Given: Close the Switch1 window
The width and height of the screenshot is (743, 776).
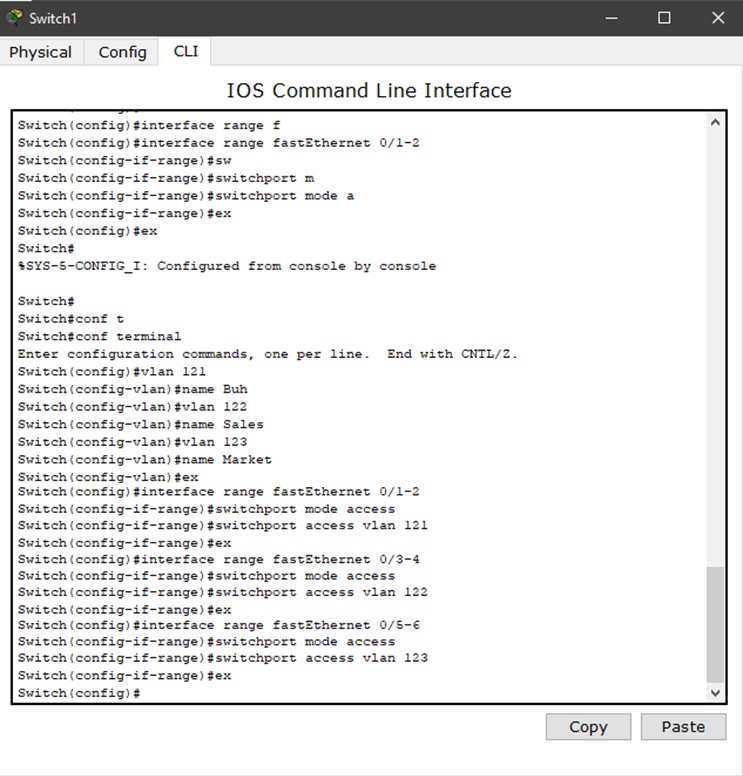Looking at the screenshot, I should (718, 18).
